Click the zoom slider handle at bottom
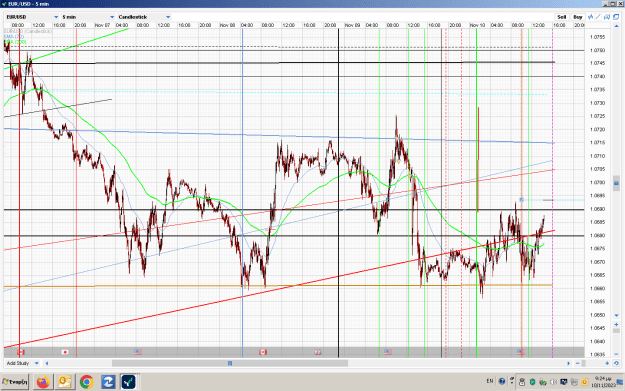This screenshot has height=391, width=625. point(584,363)
